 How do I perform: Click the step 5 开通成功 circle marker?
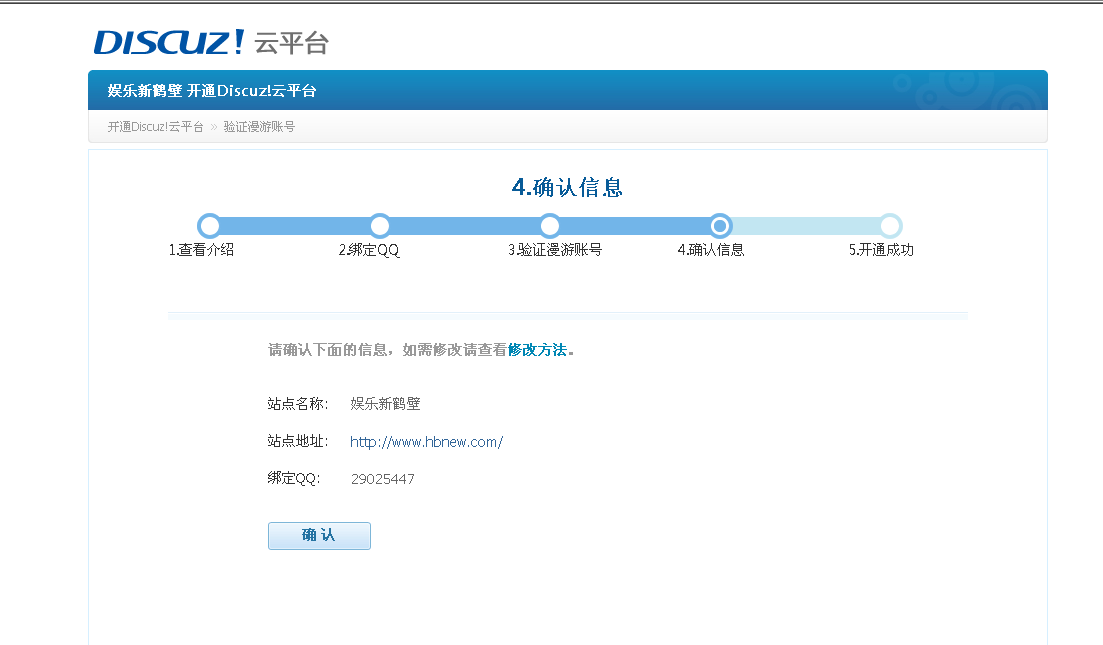[891, 226]
